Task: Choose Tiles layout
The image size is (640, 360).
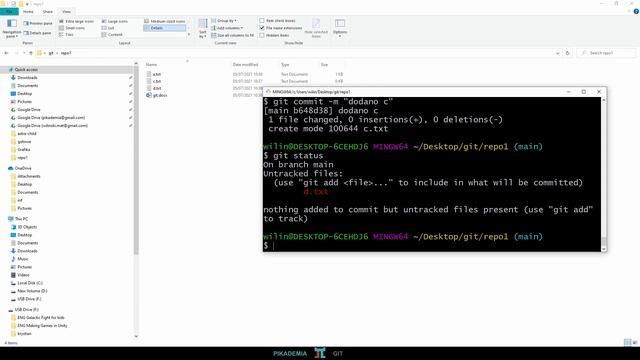Action: click(x=66, y=35)
